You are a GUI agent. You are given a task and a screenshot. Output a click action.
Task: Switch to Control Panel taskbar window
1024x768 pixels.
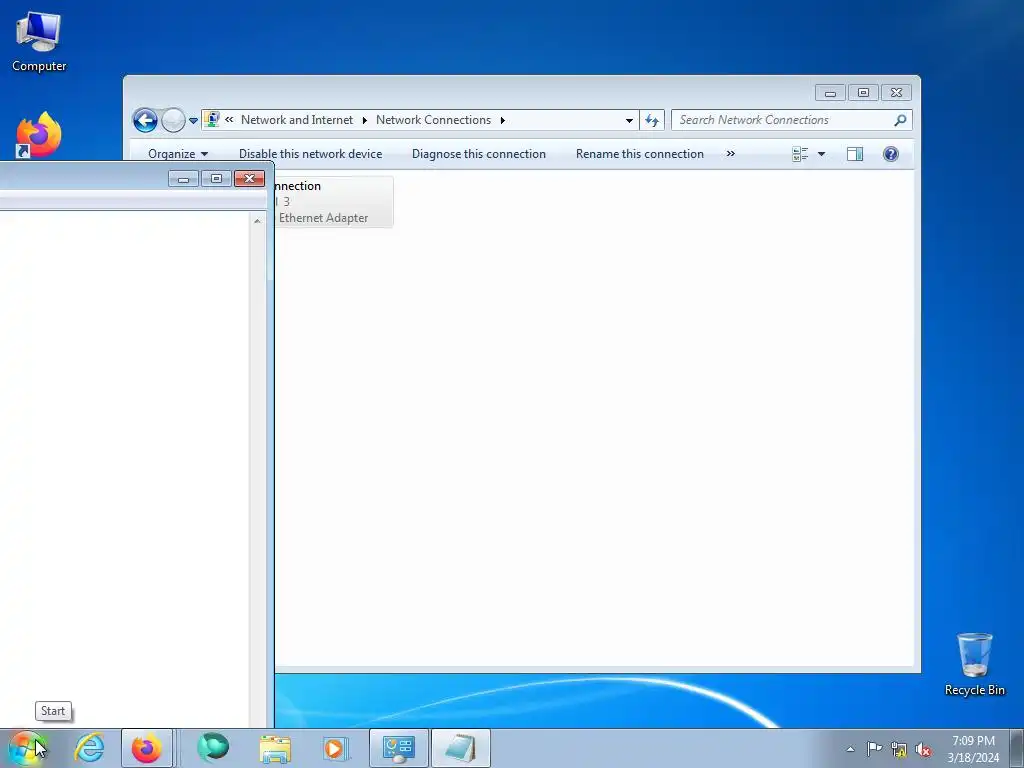click(x=398, y=748)
